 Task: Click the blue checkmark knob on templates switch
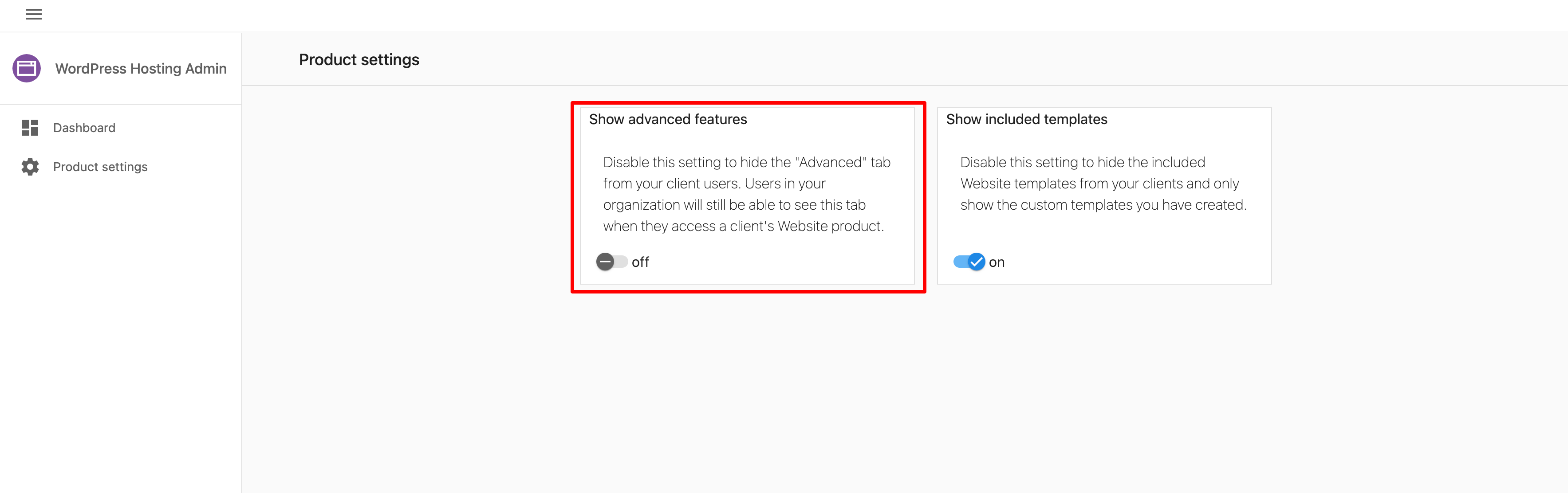point(977,262)
